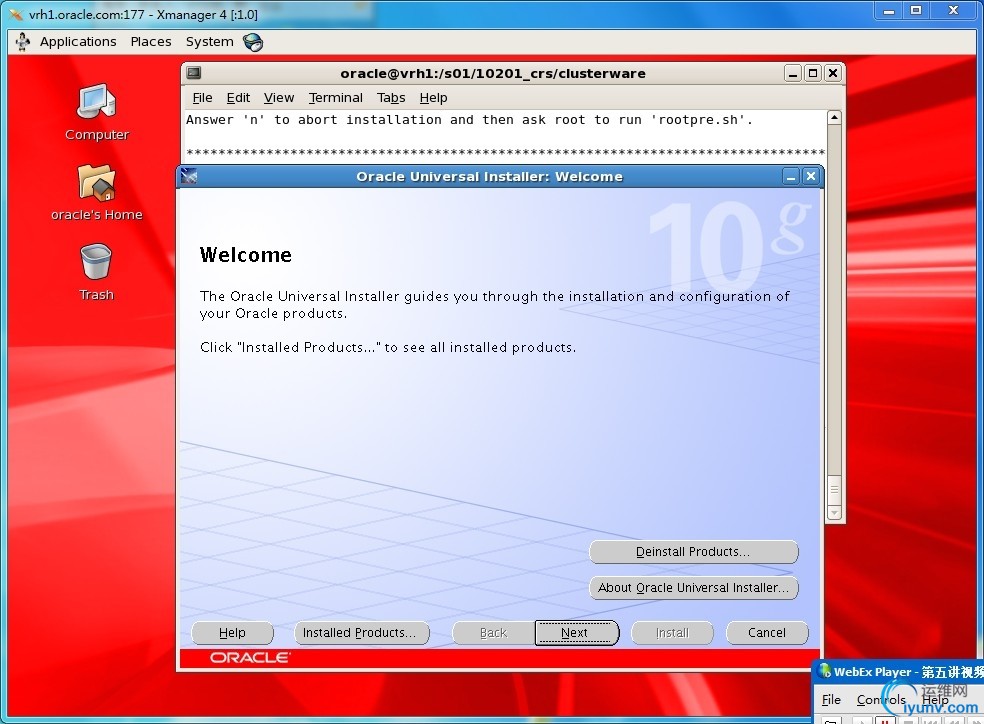Open terminal Help menu
This screenshot has height=724, width=984.
433,98
